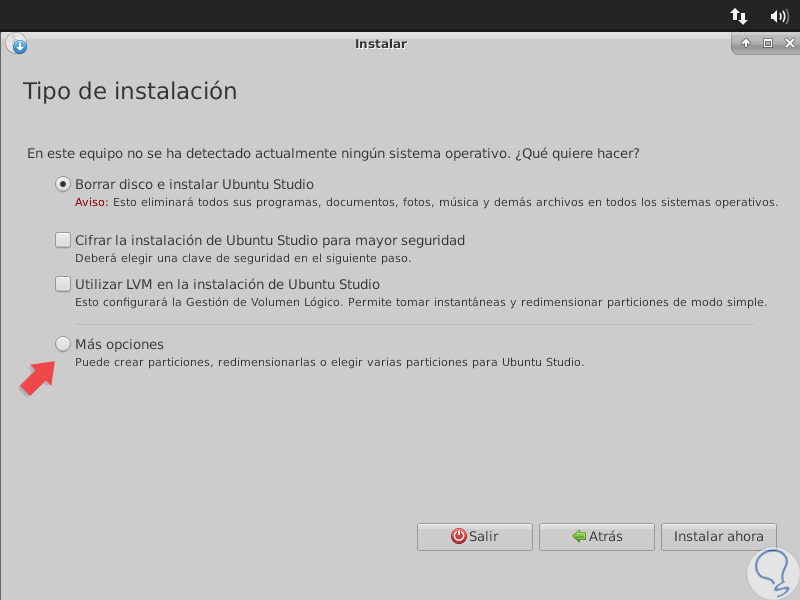
Task: Click the installer window menu icon
Action: (x=17, y=44)
